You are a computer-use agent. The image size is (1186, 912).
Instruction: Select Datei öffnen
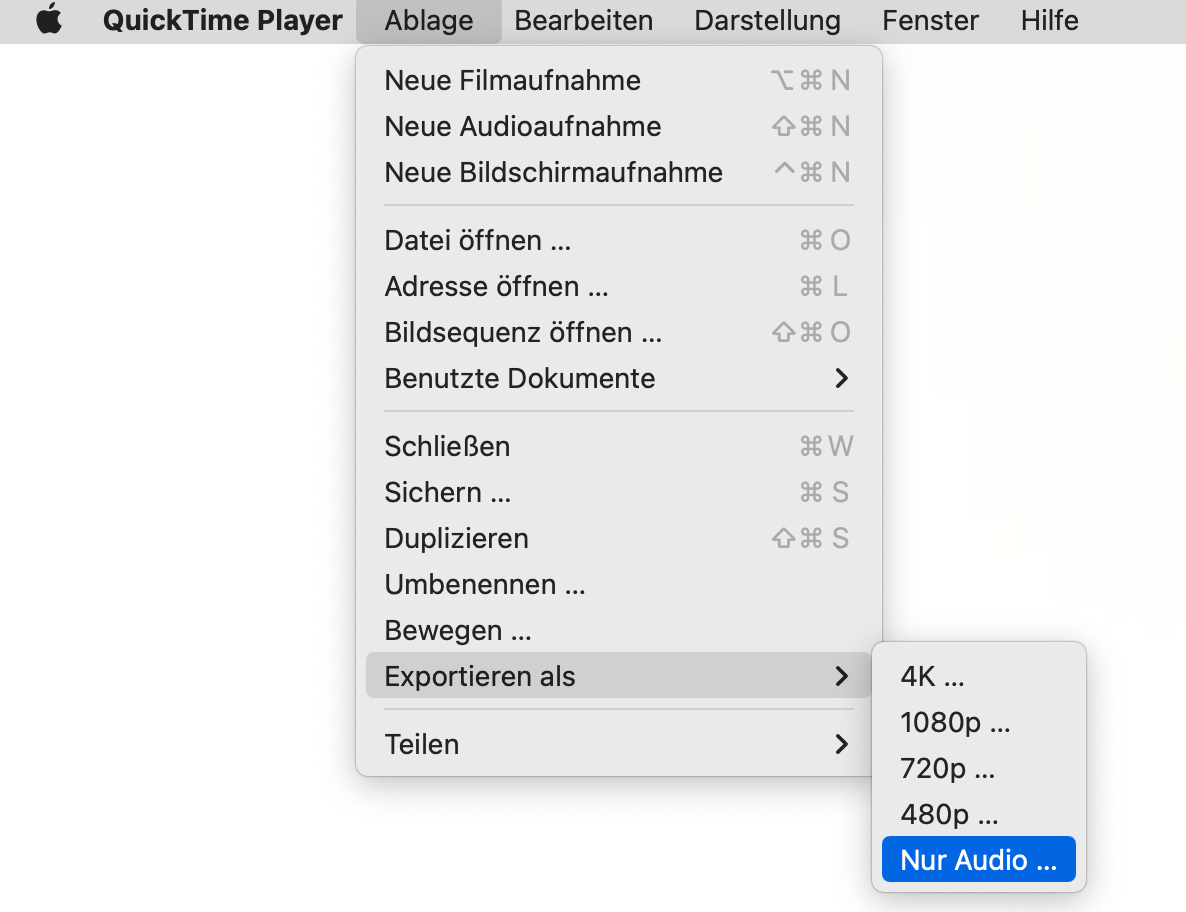[477, 240]
